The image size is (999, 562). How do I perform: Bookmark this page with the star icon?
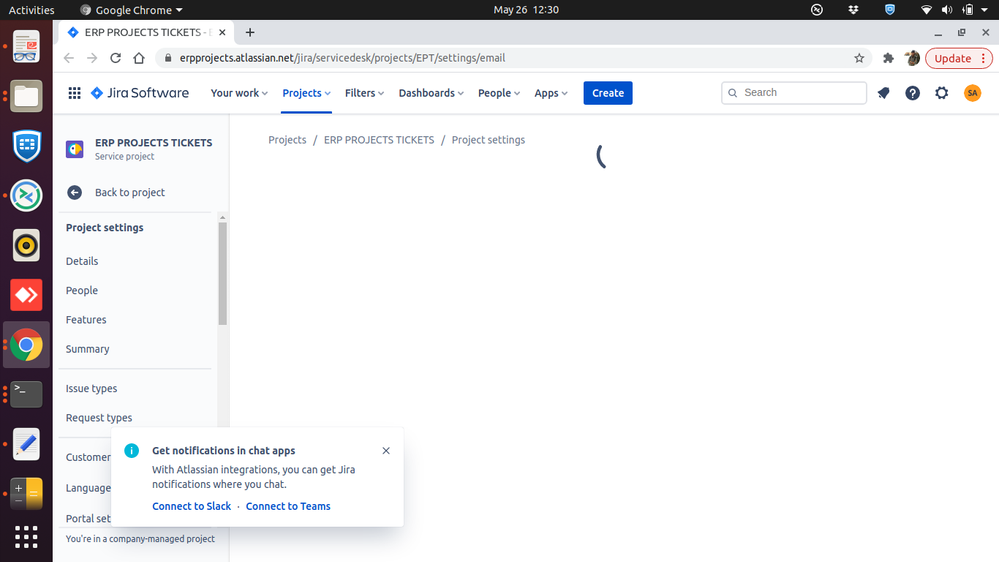click(859, 58)
